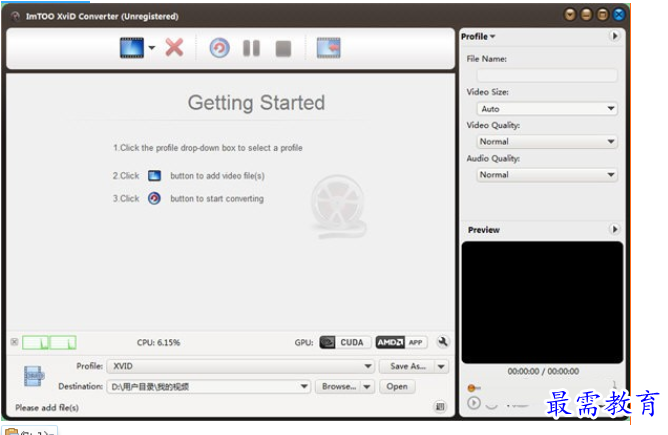Click the "CPU: 6.15%" status text
Viewport: 668px width, 435px height.
coord(158,343)
